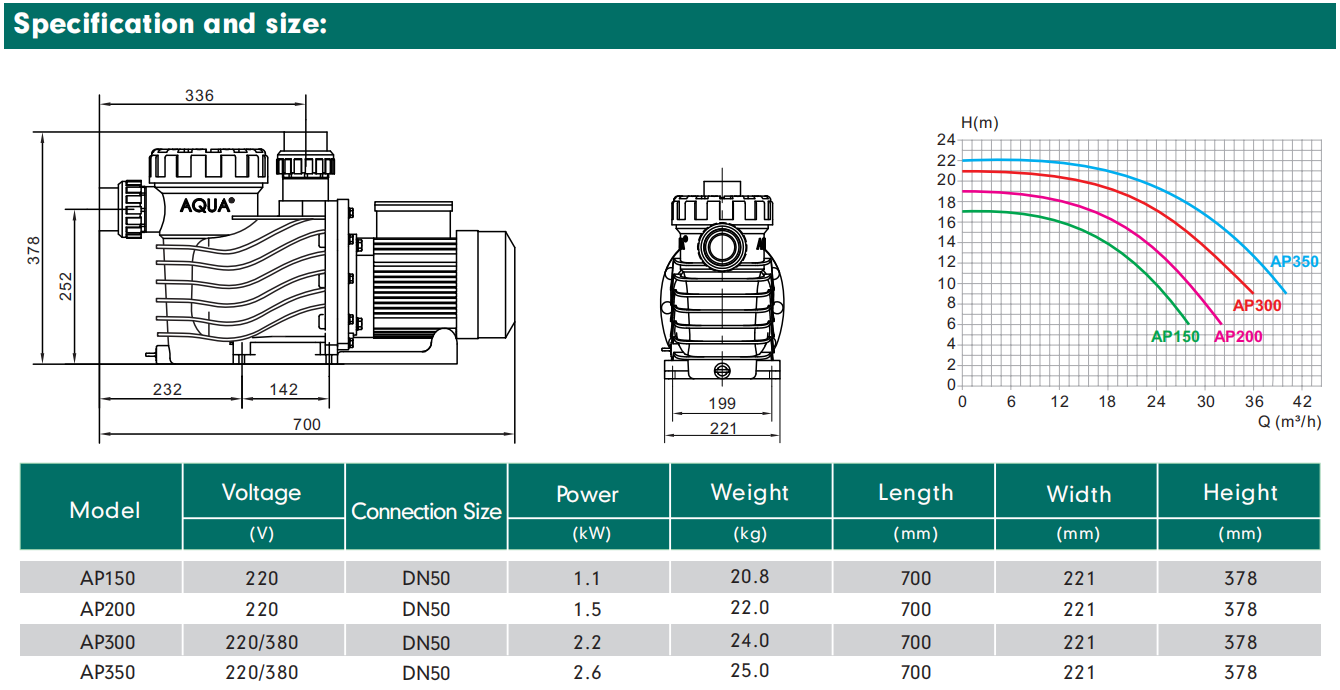
Task: Click the 1.5 power cell
Action: 588,609
